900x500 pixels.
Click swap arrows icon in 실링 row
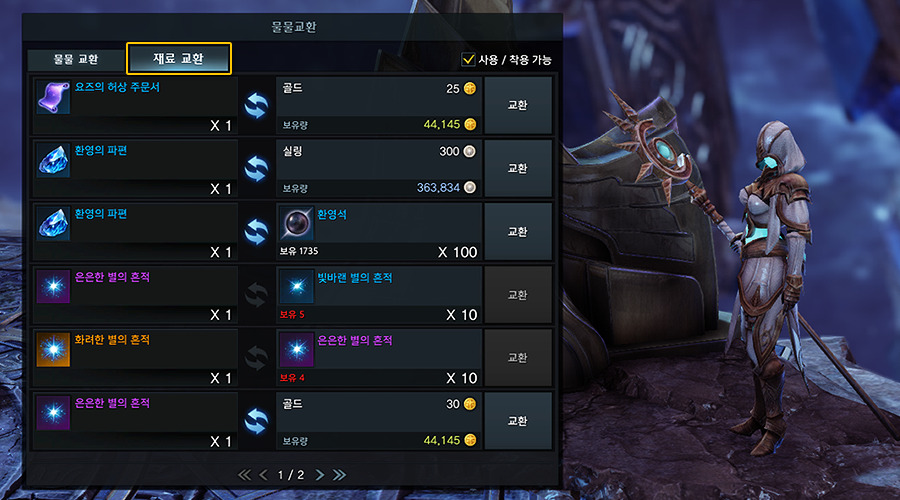(256, 169)
